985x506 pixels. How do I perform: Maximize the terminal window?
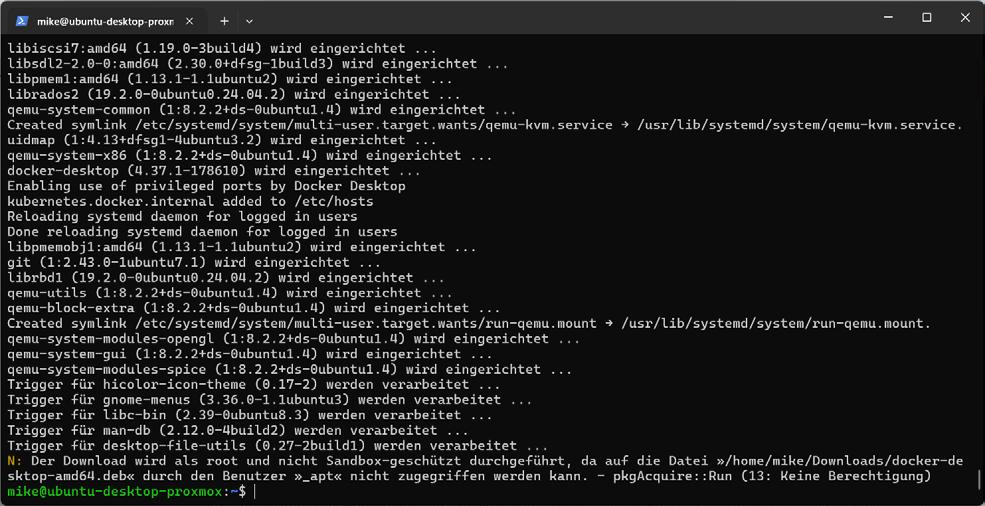pyautogui.click(x=927, y=18)
